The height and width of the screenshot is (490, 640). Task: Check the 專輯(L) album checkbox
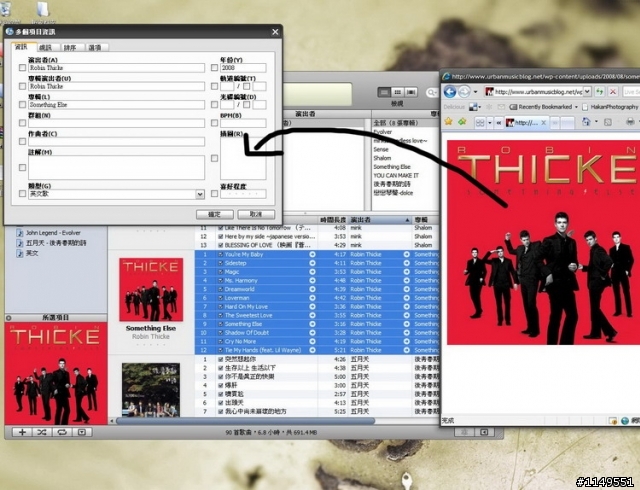[22, 105]
